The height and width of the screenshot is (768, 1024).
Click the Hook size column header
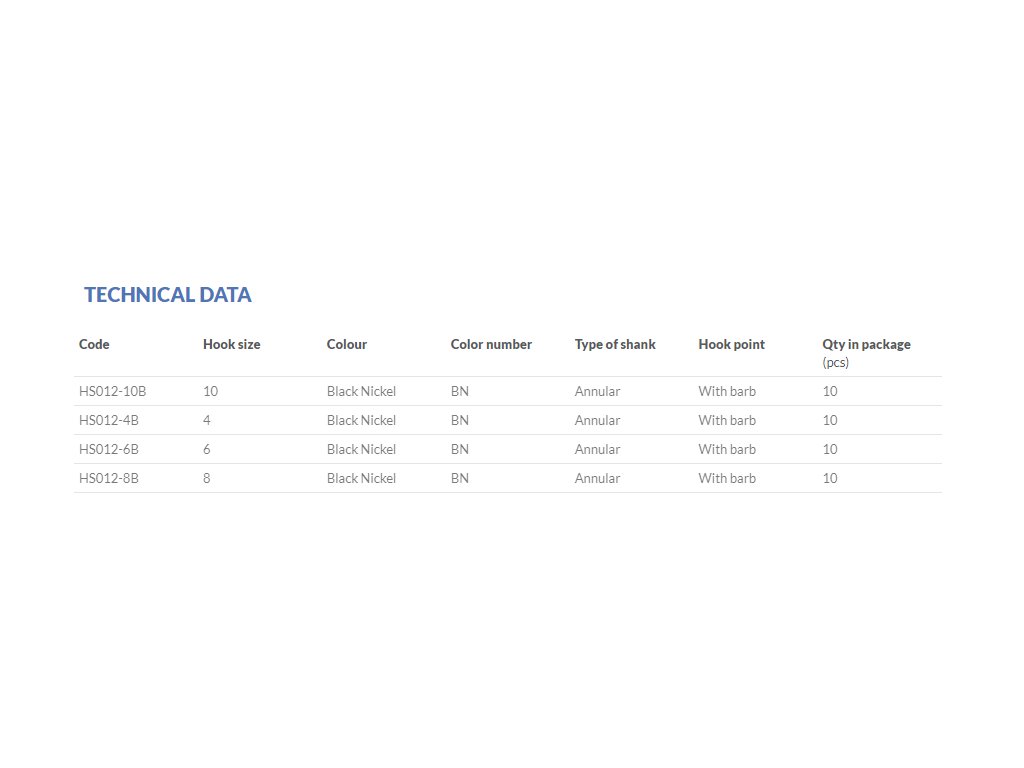click(231, 344)
